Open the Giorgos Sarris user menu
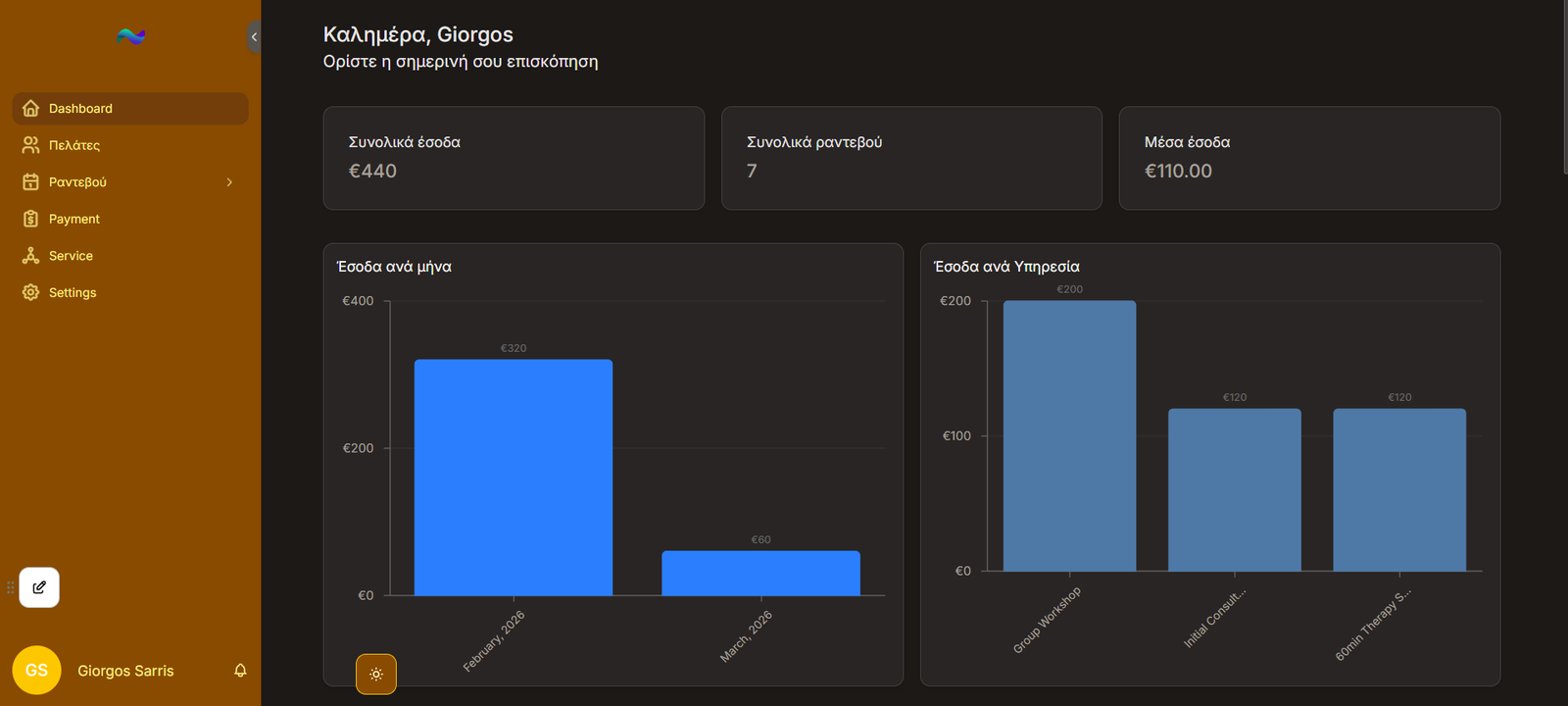The height and width of the screenshot is (706, 1568). coord(125,671)
